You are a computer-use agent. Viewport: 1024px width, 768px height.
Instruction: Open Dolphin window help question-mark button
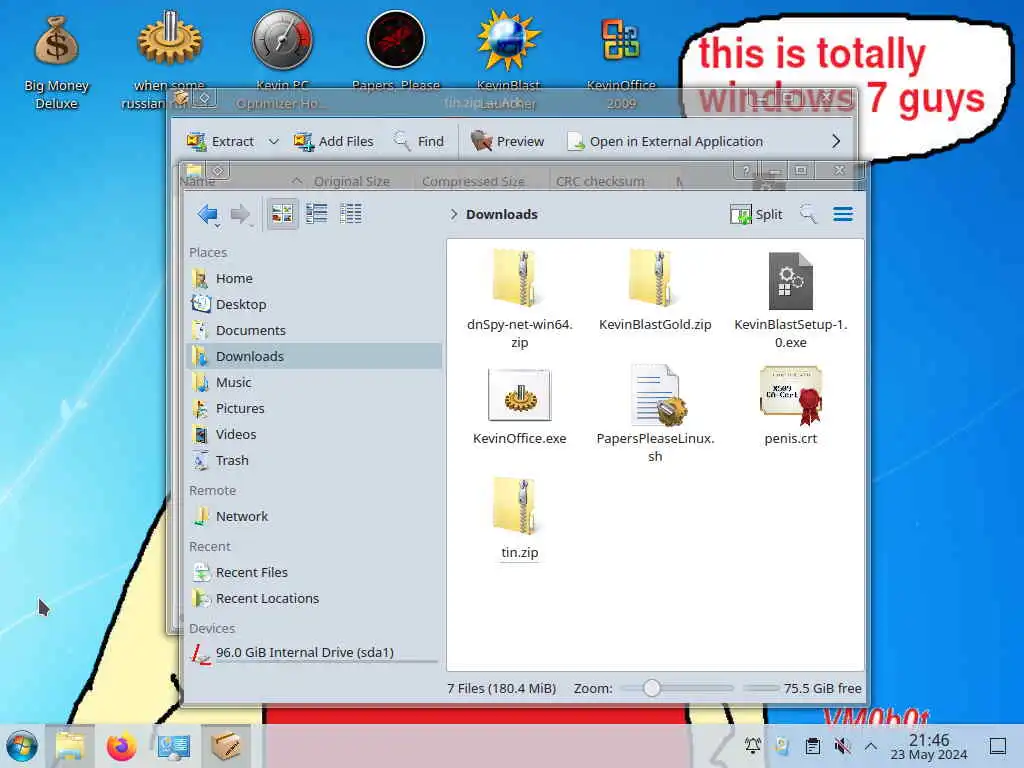[745, 170]
